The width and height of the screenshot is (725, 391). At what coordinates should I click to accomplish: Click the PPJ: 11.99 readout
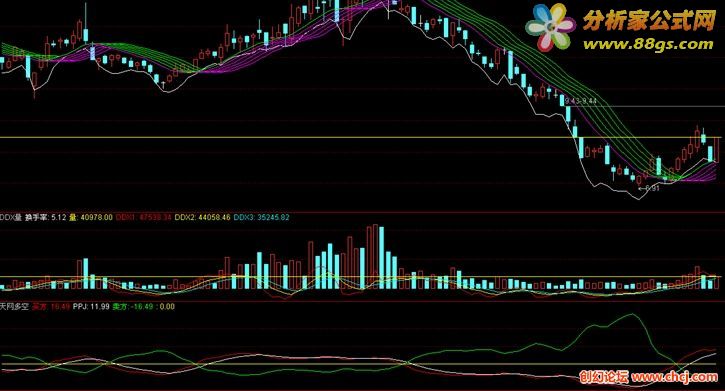tap(91, 306)
